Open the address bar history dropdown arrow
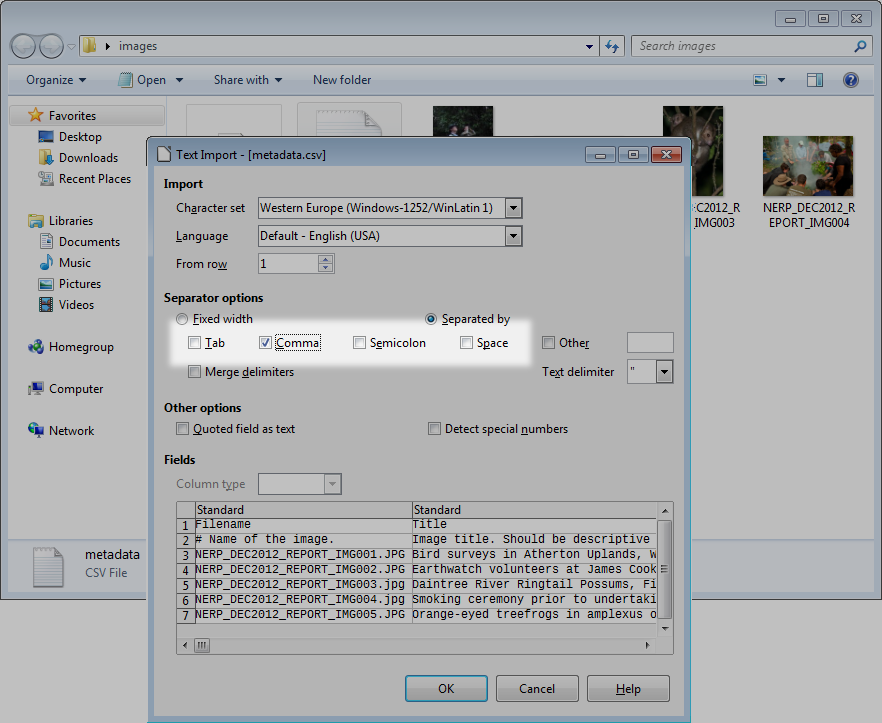 [589, 47]
